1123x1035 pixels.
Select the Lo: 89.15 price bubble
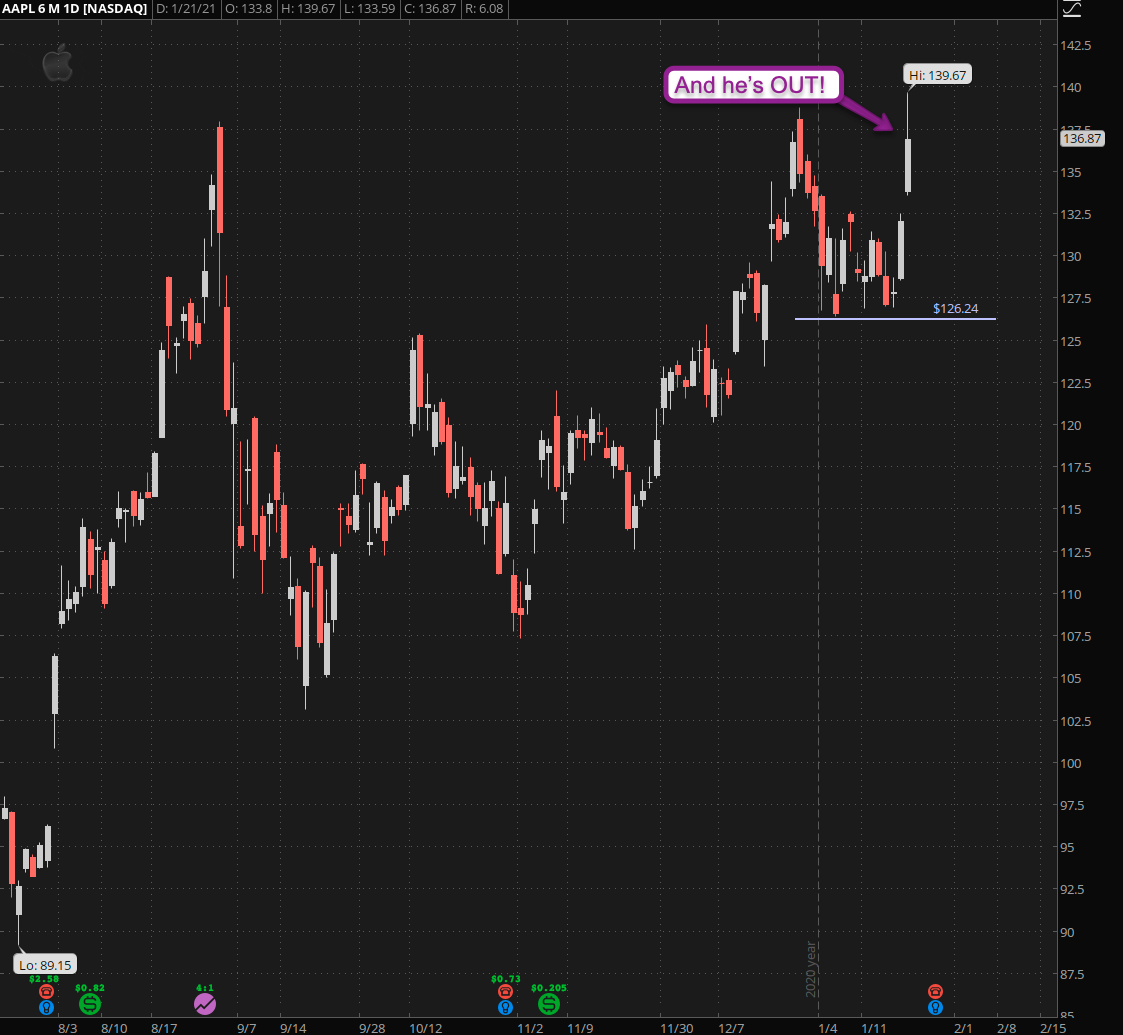click(45, 965)
